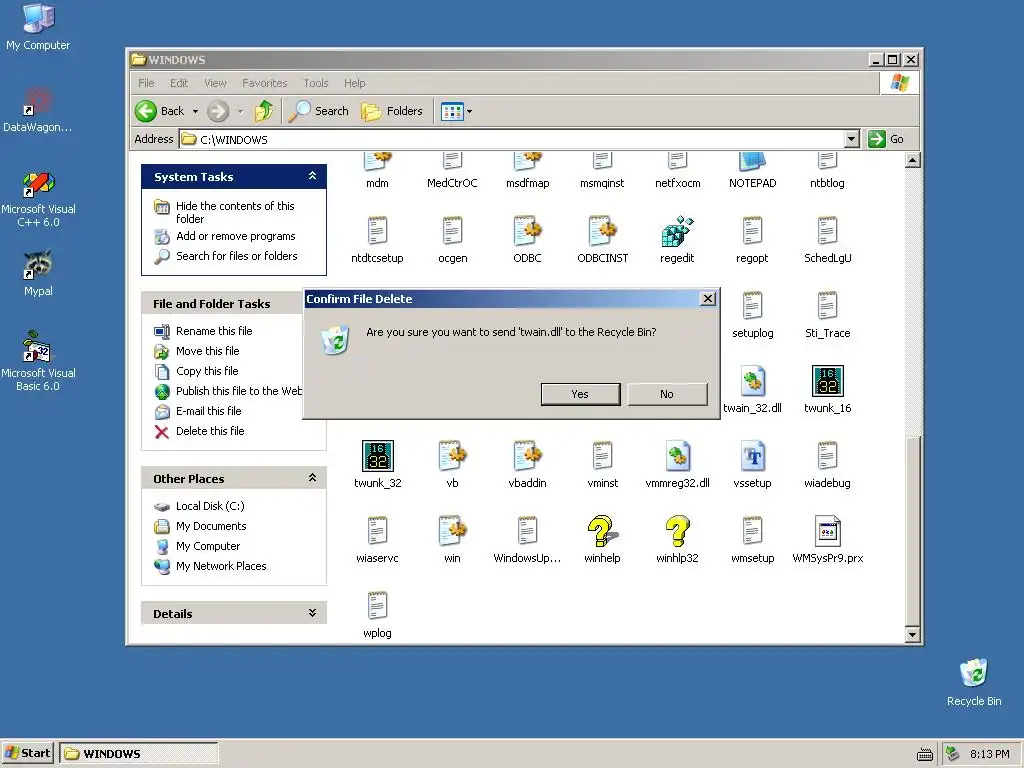Open the Forward history dropdown arrow
Image resolution: width=1024 pixels, height=768 pixels.
point(240,112)
